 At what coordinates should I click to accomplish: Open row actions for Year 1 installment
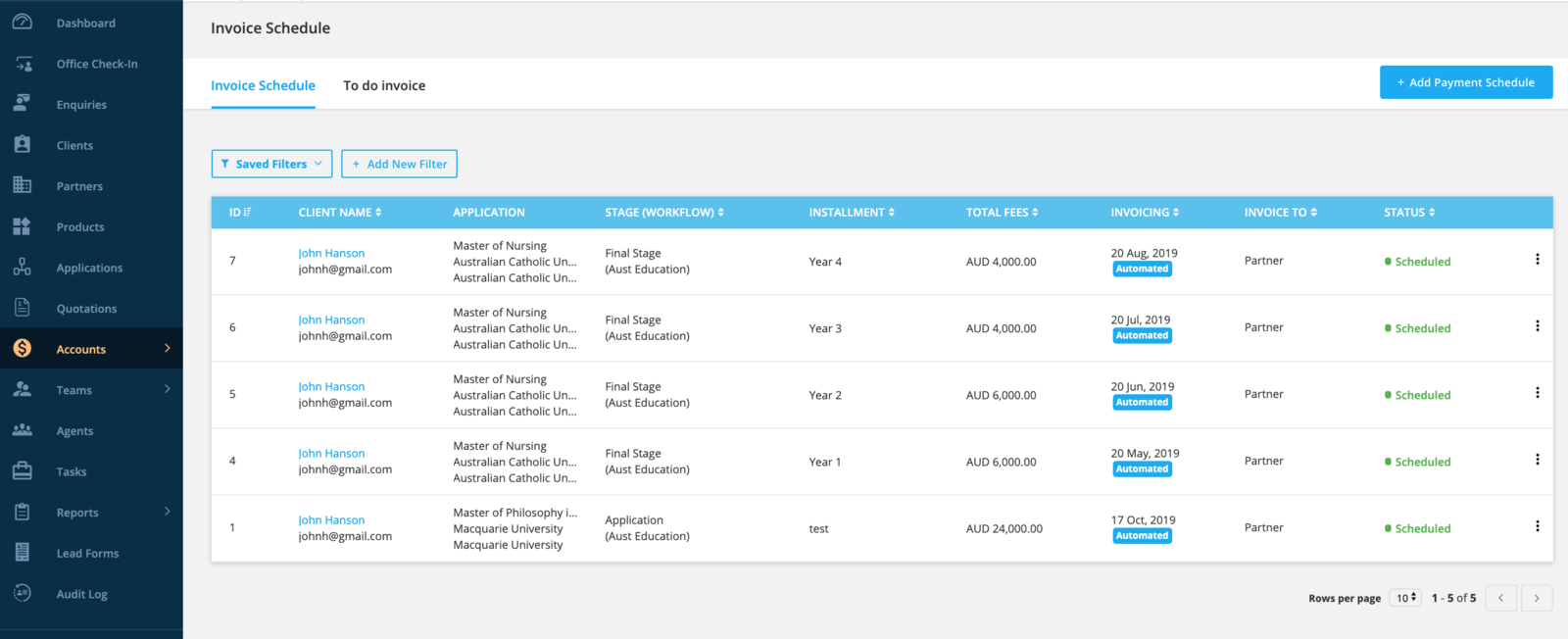[x=1537, y=460]
